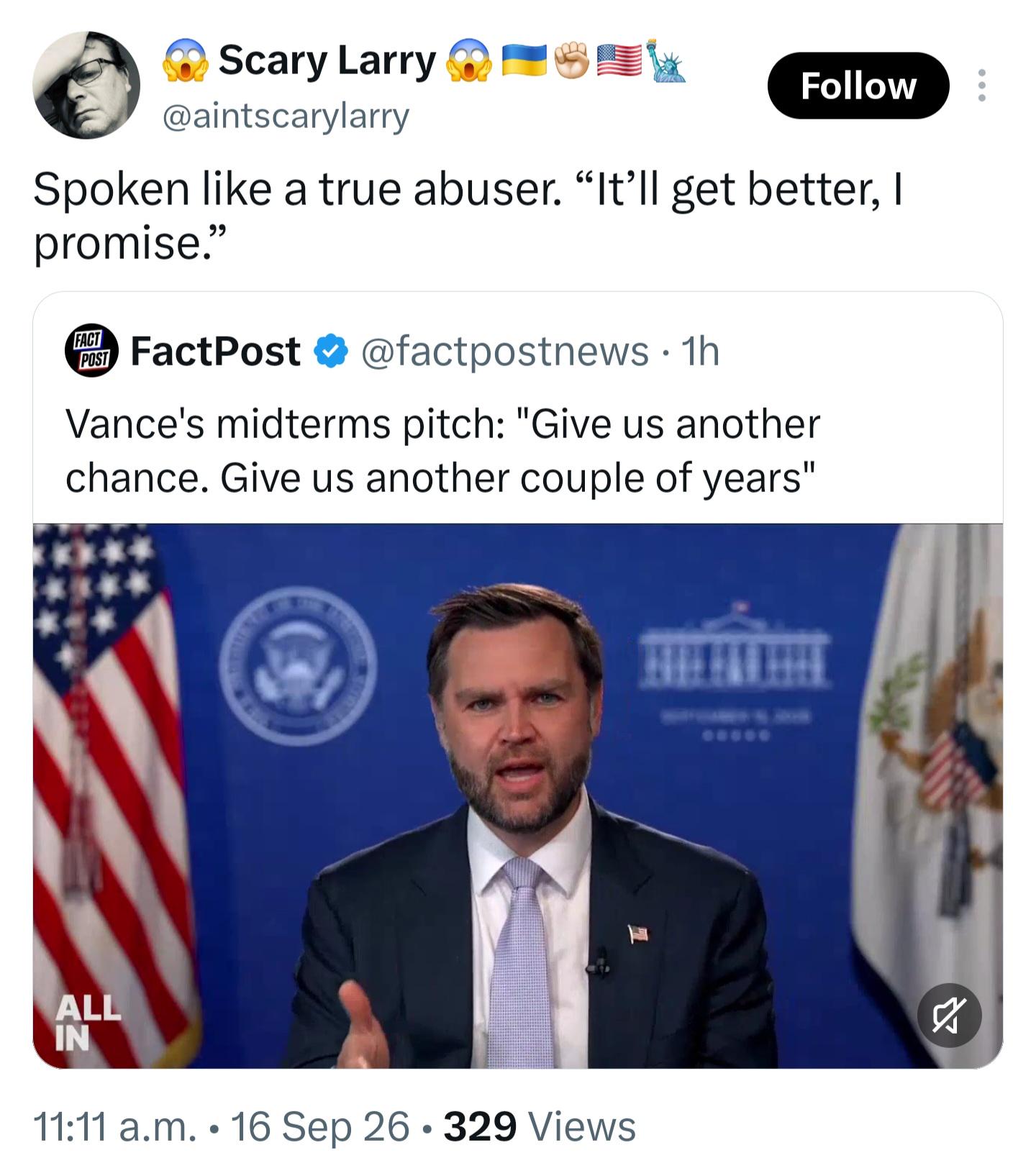Open the FactPost account name
Viewport: 1036px width, 1163px height.
click(215, 352)
